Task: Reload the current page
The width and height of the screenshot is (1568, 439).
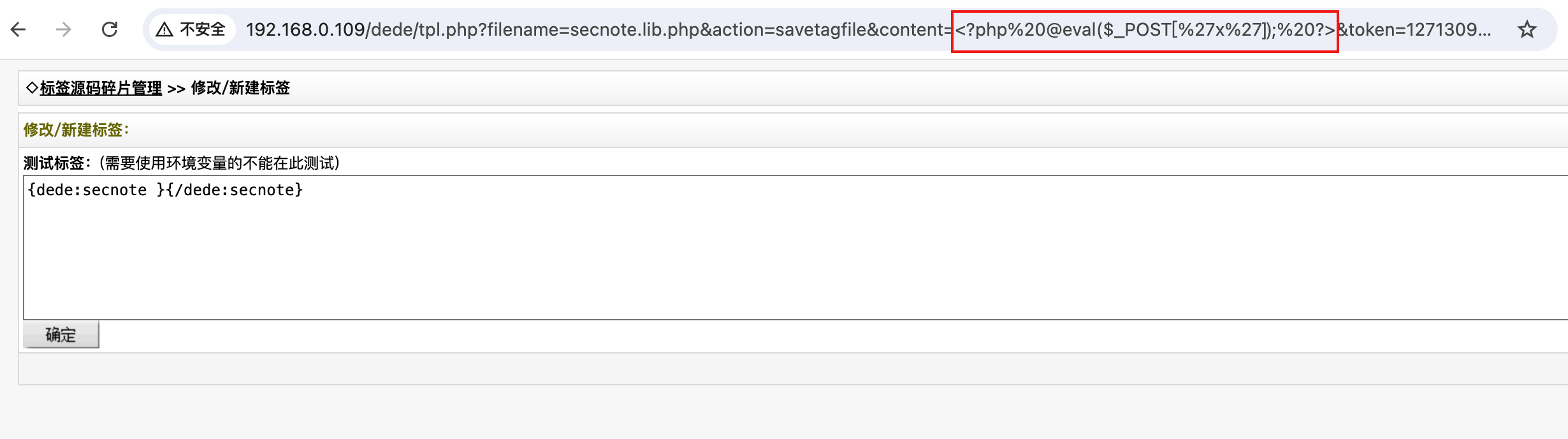Action: pos(110,29)
